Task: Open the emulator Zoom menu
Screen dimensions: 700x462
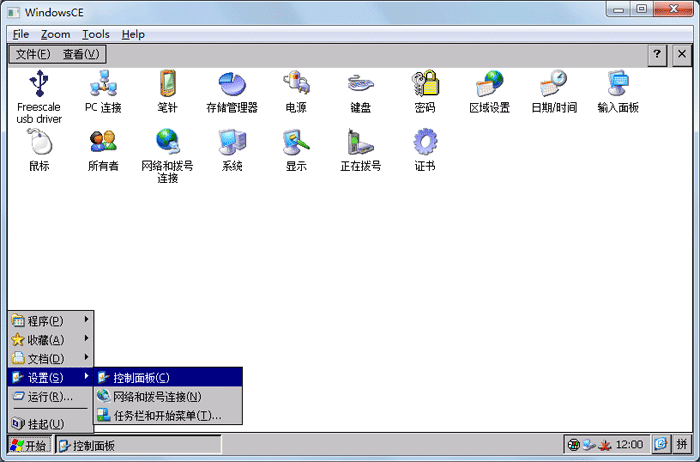Action: coord(55,34)
